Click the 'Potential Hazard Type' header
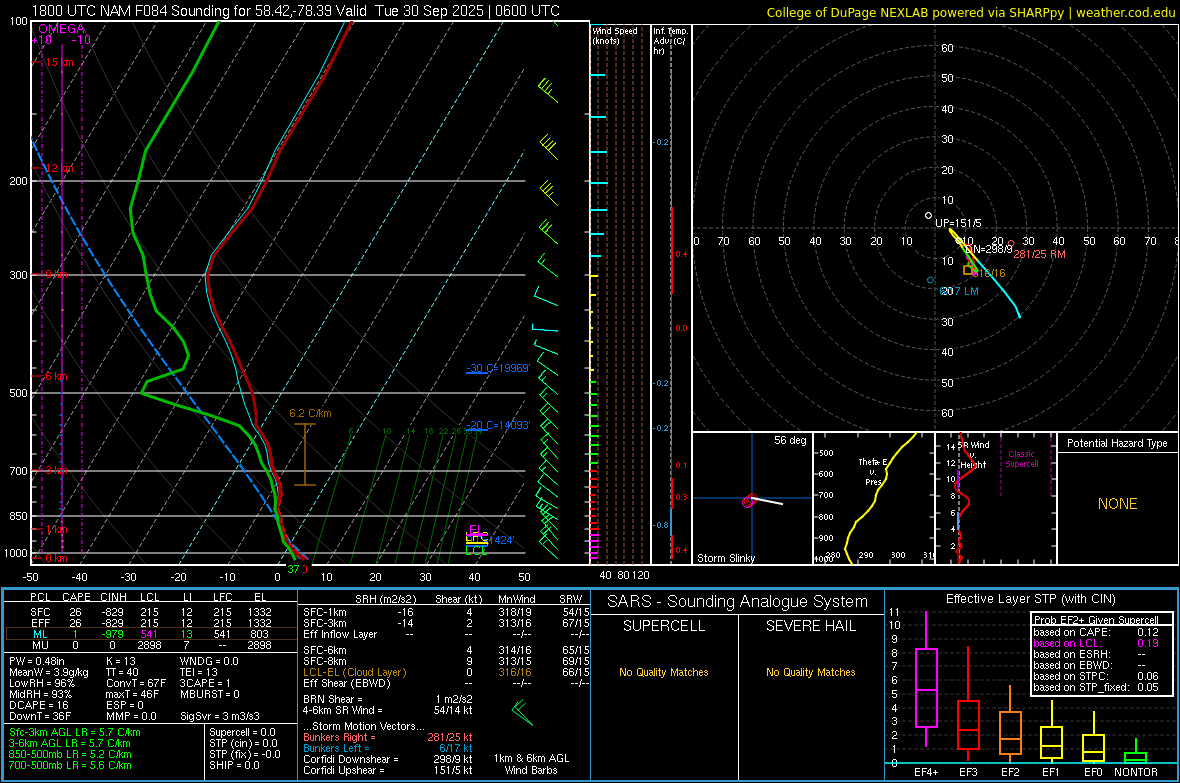This screenshot has height=783, width=1180. (1117, 443)
